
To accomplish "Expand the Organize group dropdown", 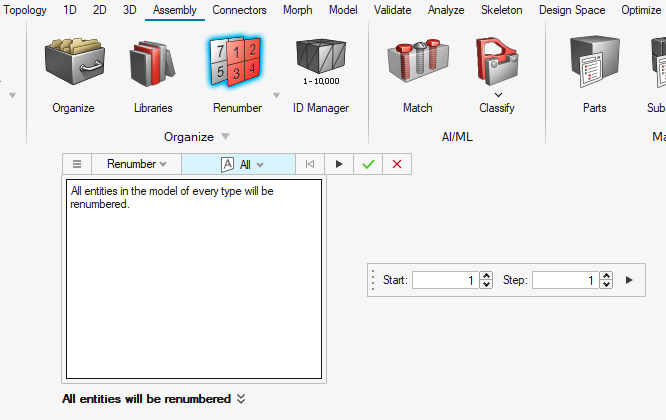I will coord(226,136).
